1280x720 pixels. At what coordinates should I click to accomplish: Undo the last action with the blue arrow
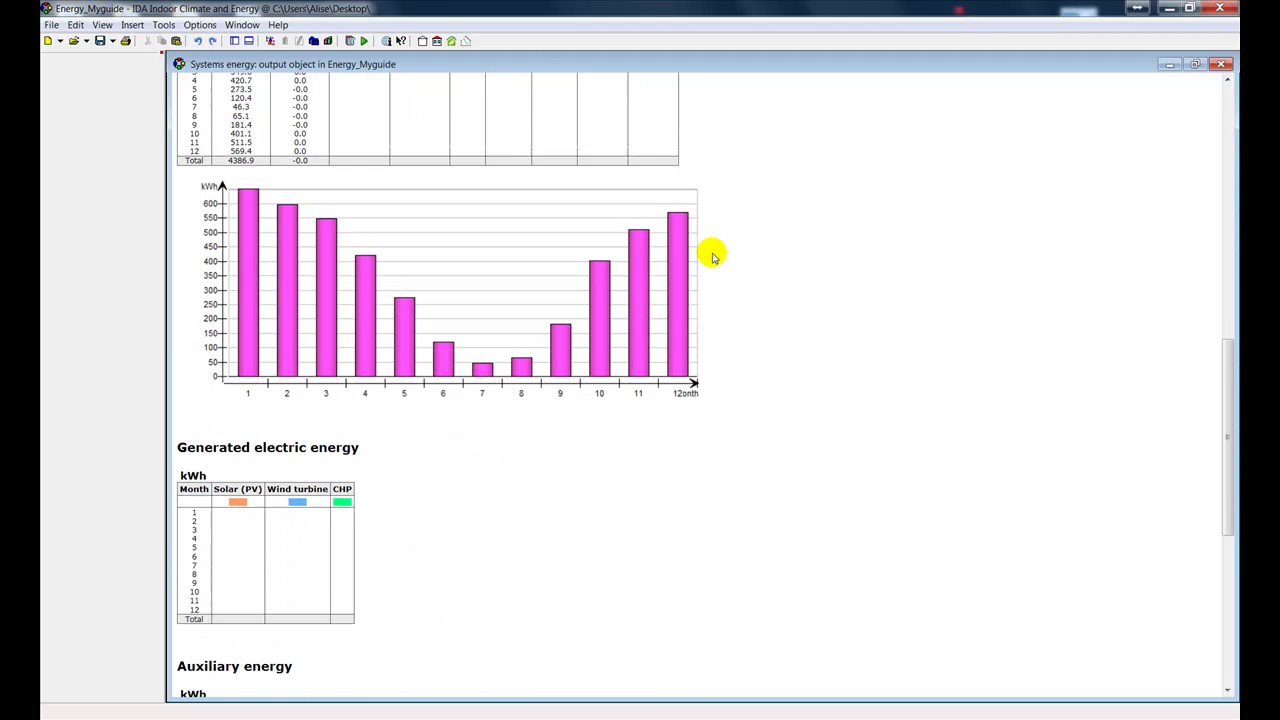198,41
